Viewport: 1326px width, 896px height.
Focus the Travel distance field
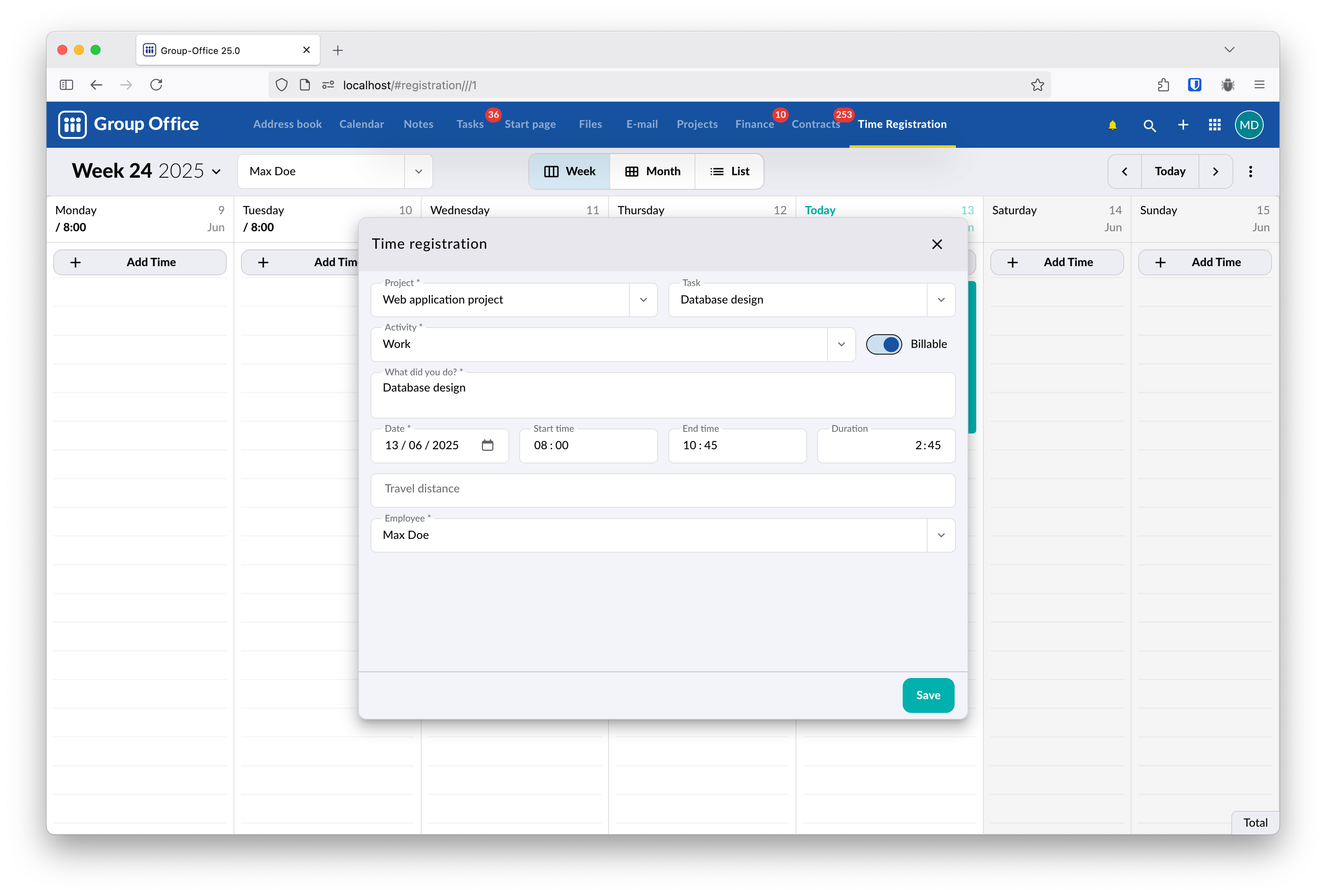point(663,490)
